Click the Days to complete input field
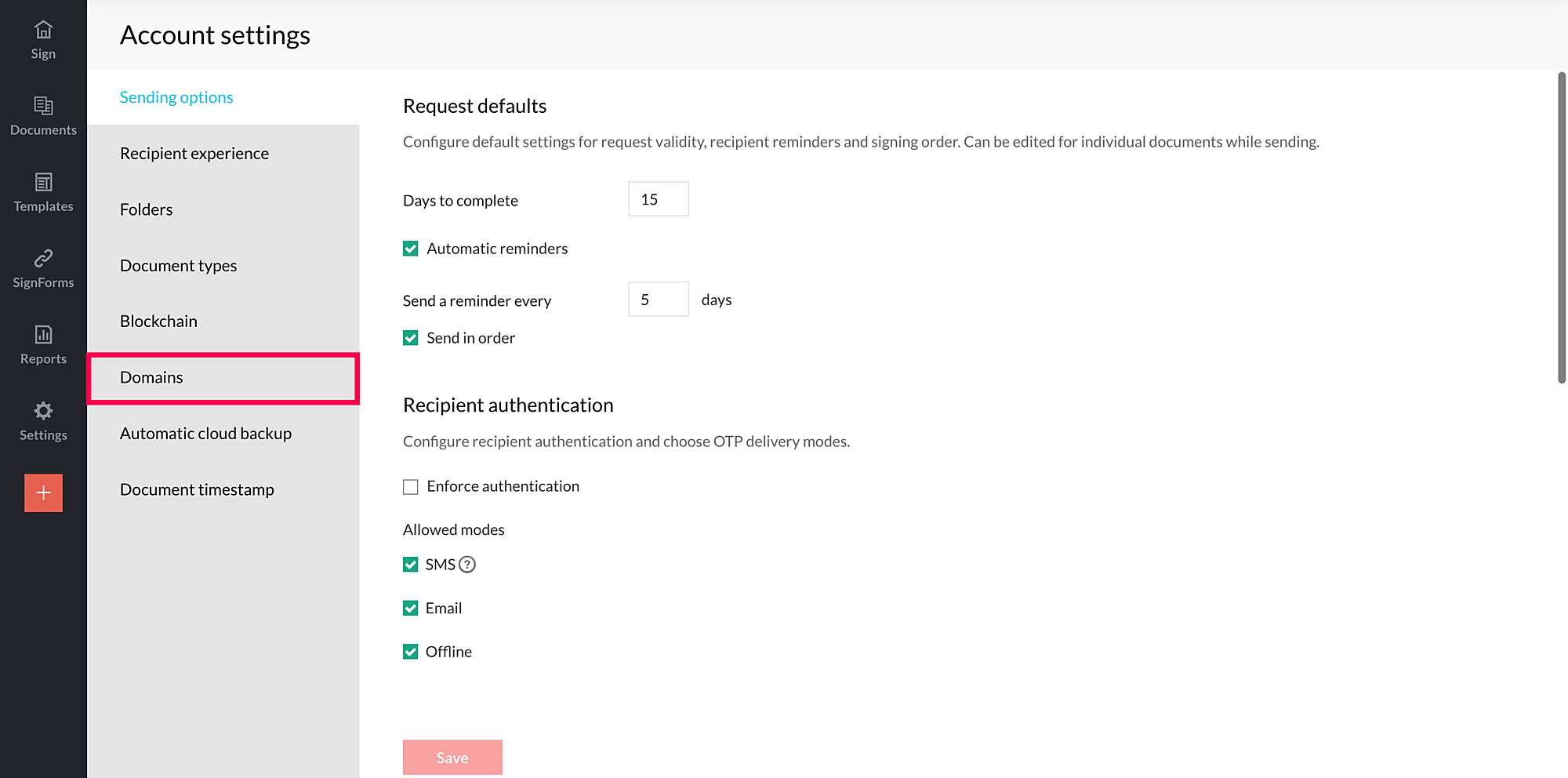Screen dimensions: 1568x778 tap(658, 199)
